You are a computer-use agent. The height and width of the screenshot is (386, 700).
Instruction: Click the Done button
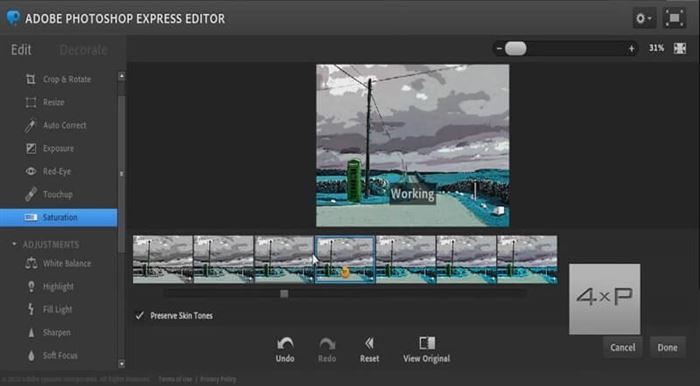667,347
